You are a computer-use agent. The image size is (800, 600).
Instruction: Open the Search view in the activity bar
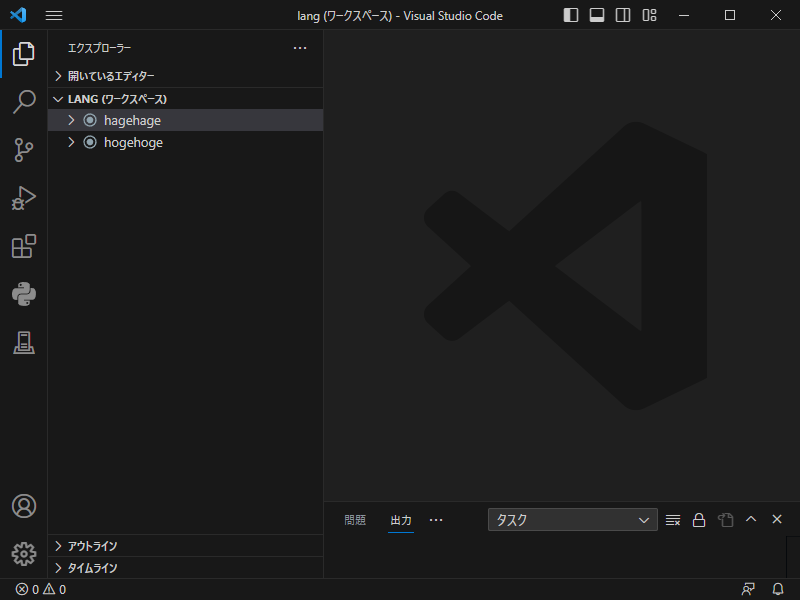click(23, 102)
